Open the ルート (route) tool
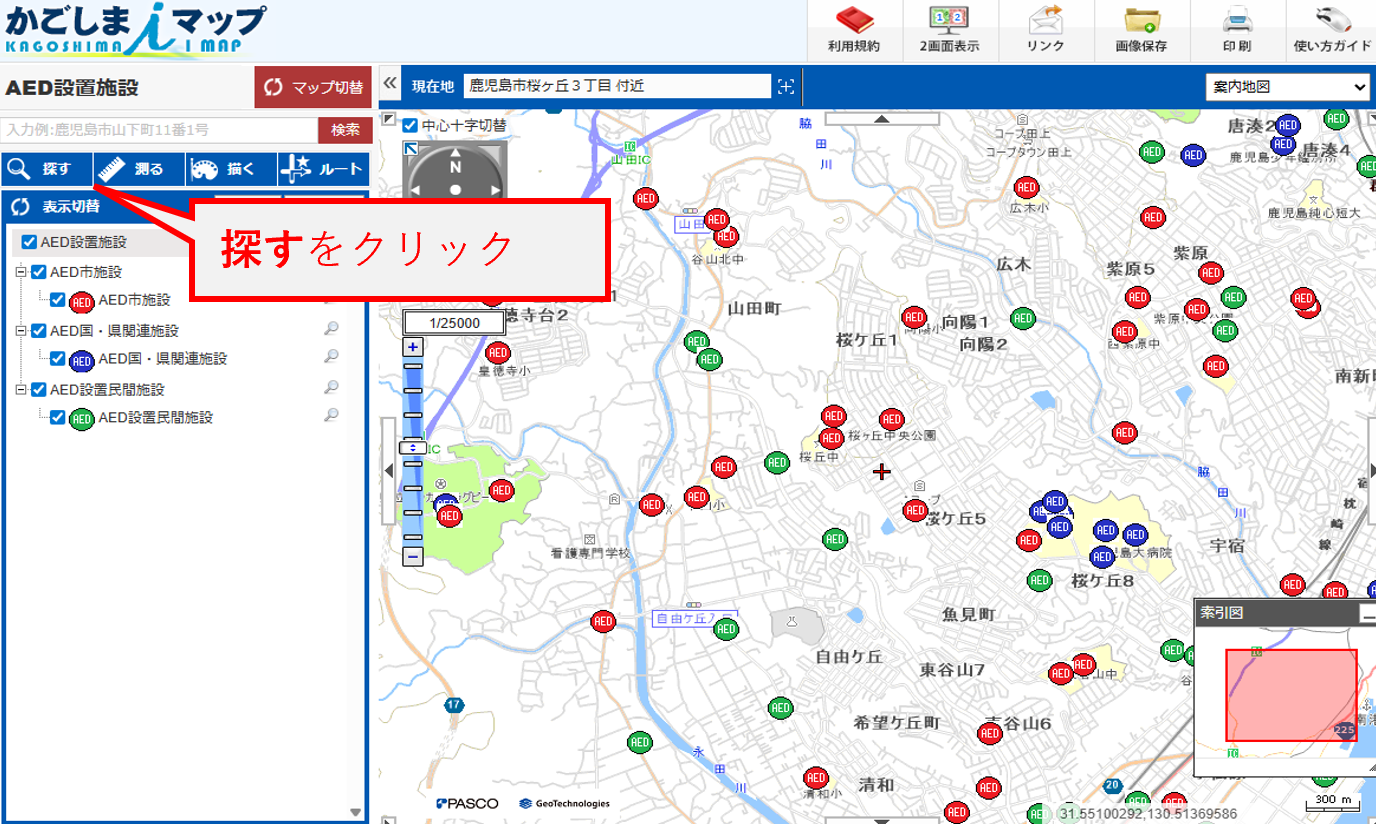Image resolution: width=1376 pixels, height=824 pixels. [x=325, y=169]
